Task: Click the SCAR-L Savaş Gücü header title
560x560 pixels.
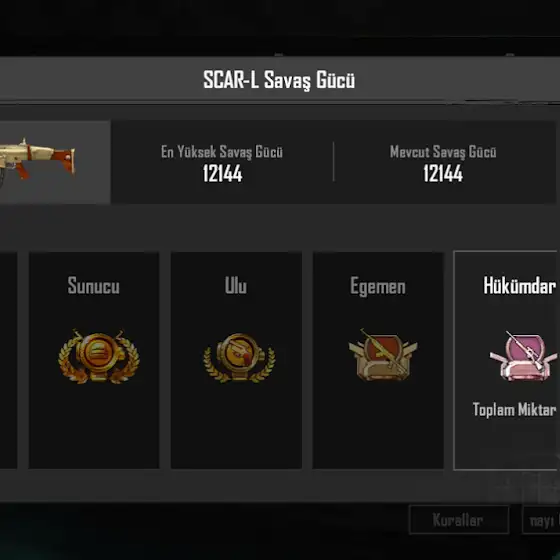Action: pyautogui.click(x=279, y=80)
